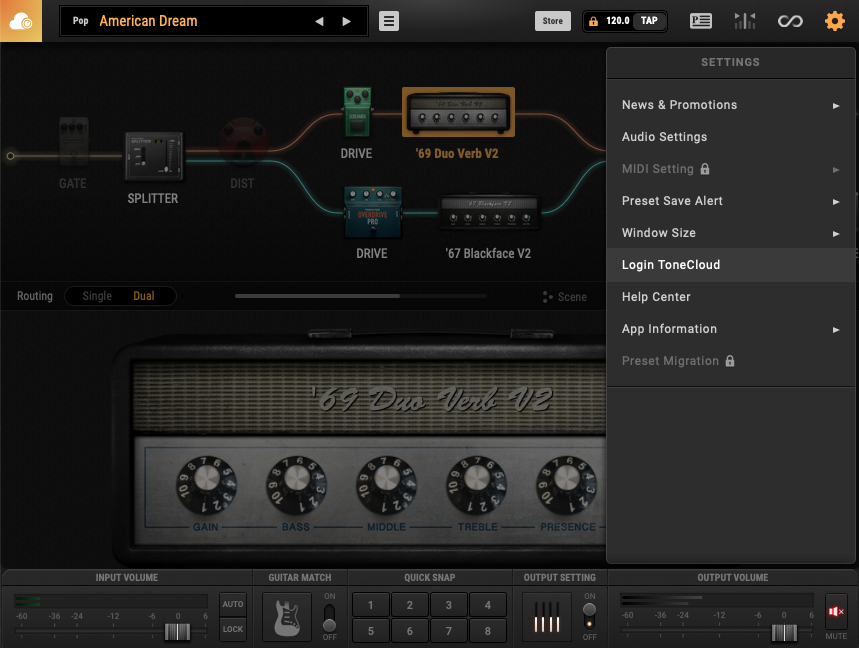Select Quick Snap slot 7
859x648 pixels.
click(x=449, y=630)
